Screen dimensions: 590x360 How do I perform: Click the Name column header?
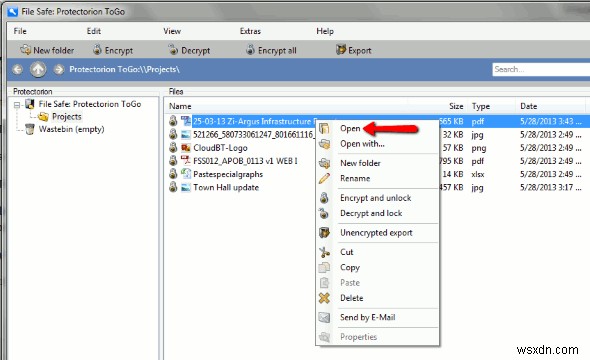click(x=180, y=106)
